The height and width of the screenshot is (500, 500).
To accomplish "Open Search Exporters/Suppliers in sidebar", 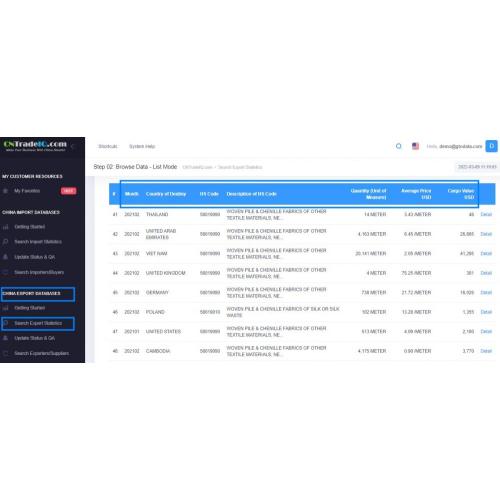I will pyautogui.click(x=42, y=353).
